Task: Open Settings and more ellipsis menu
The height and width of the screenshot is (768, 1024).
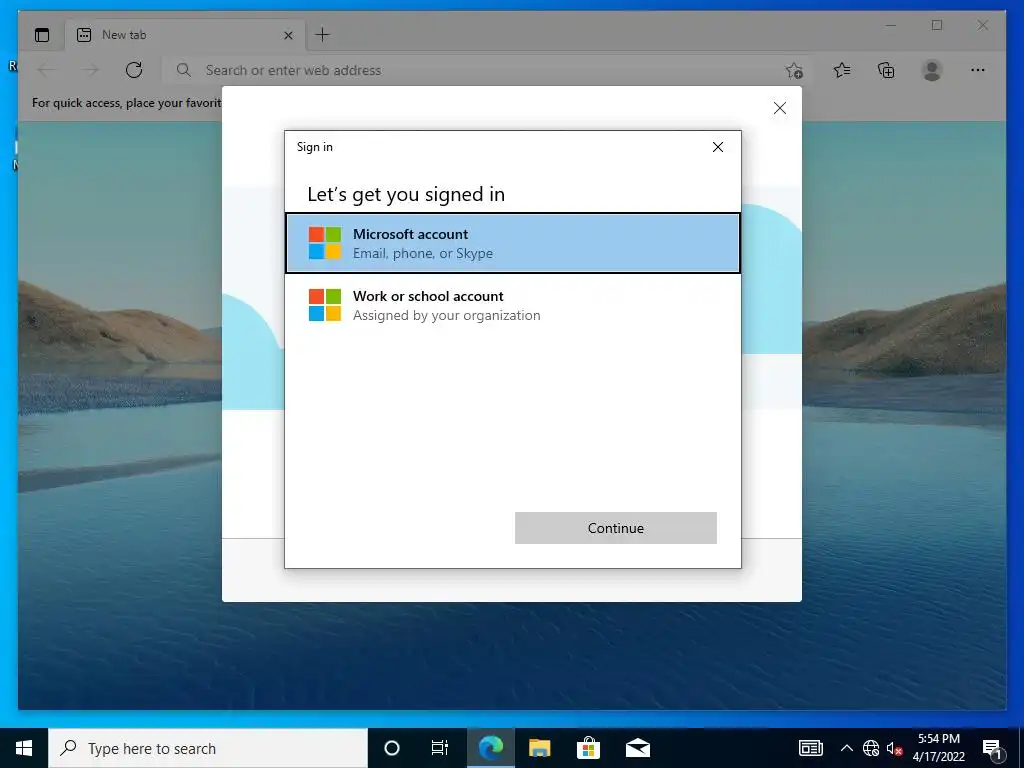Action: pyautogui.click(x=978, y=70)
